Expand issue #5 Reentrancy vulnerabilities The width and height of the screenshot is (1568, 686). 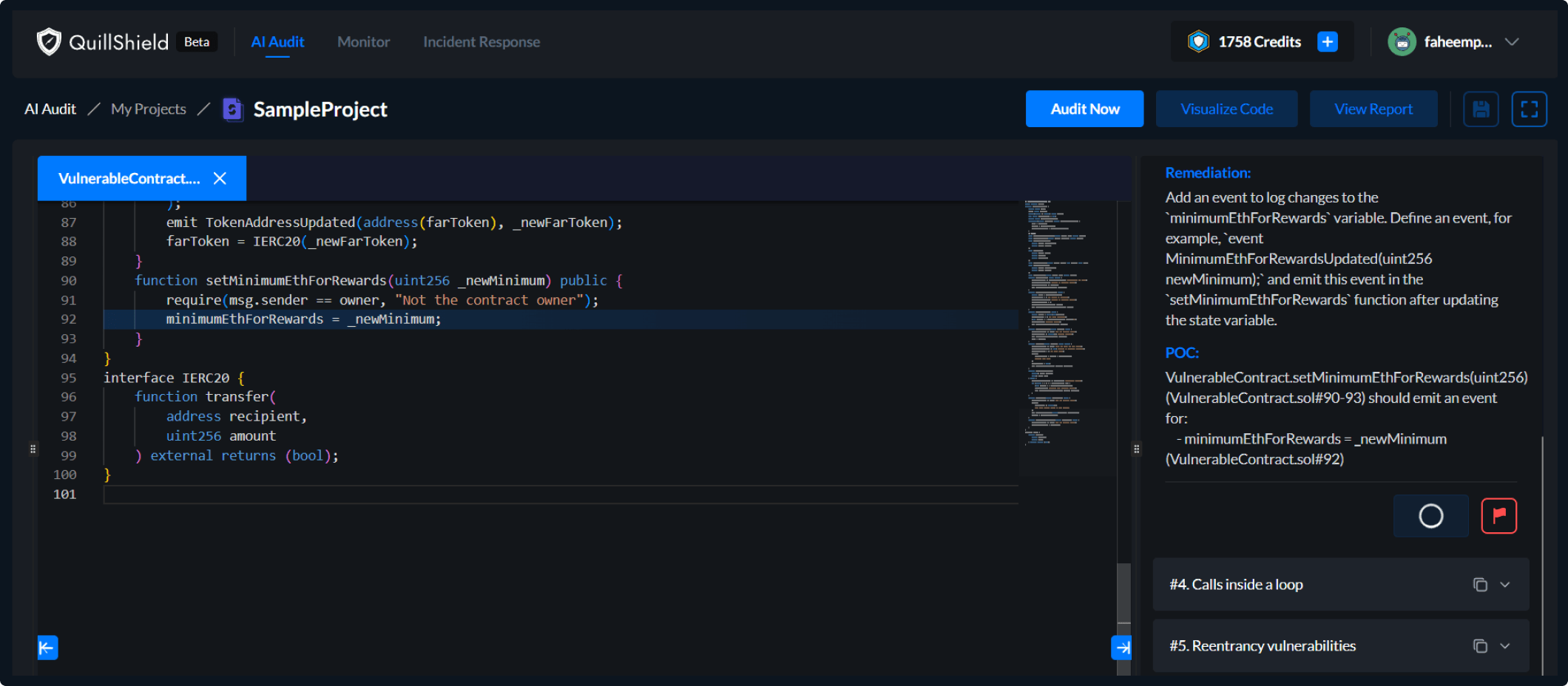pos(1504,646)
